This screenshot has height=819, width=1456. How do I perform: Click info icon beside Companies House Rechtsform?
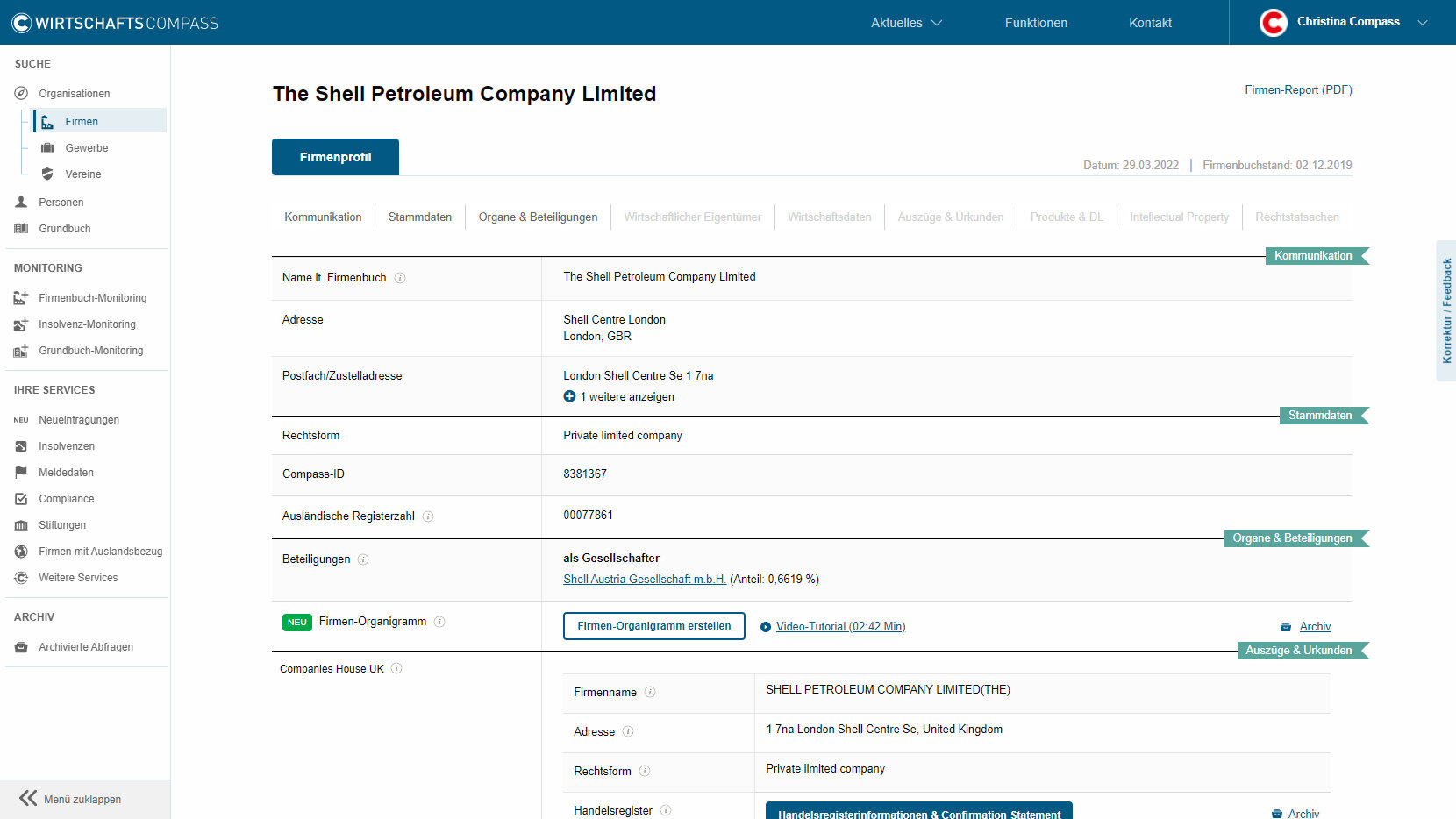645,771
